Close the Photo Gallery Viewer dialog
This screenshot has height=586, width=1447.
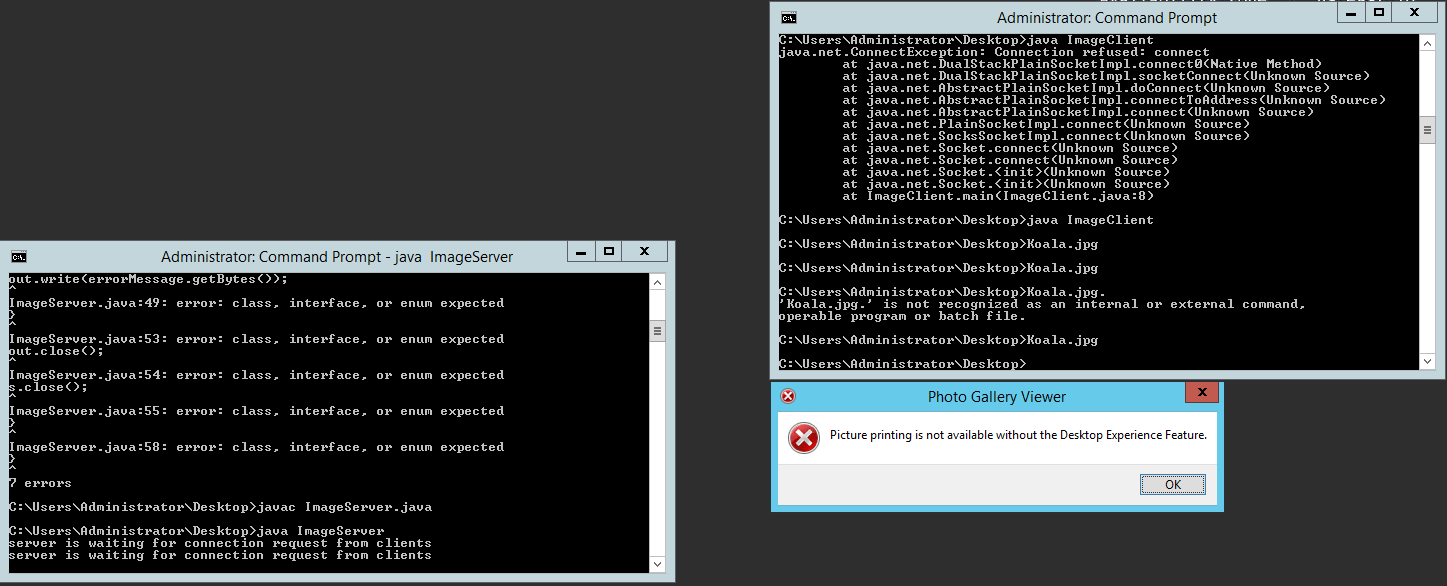1201,392
